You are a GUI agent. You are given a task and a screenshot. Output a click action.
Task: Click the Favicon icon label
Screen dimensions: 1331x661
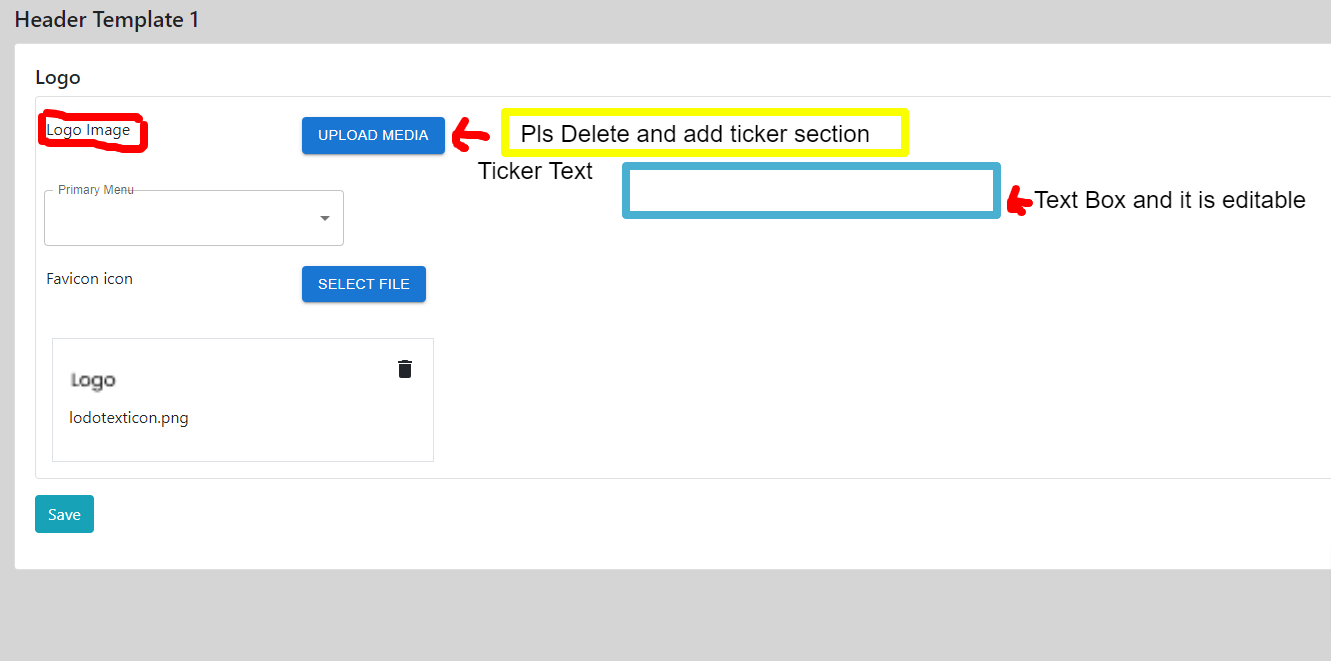(x=90, y=278)
